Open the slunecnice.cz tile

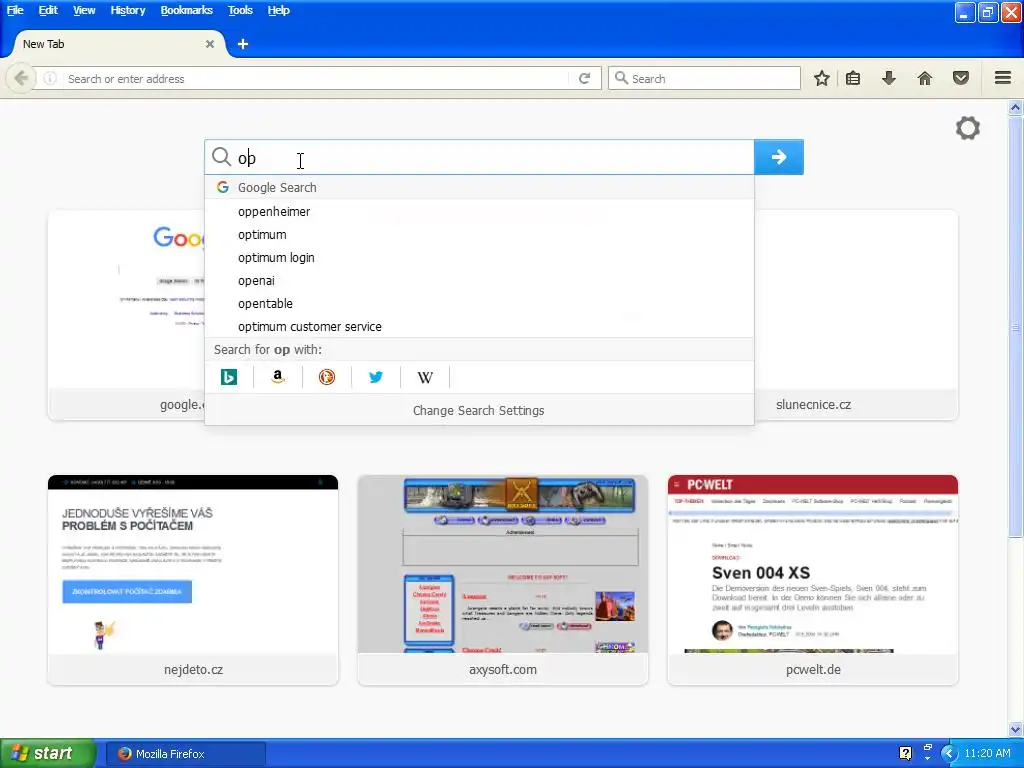(x=856, y=315)
